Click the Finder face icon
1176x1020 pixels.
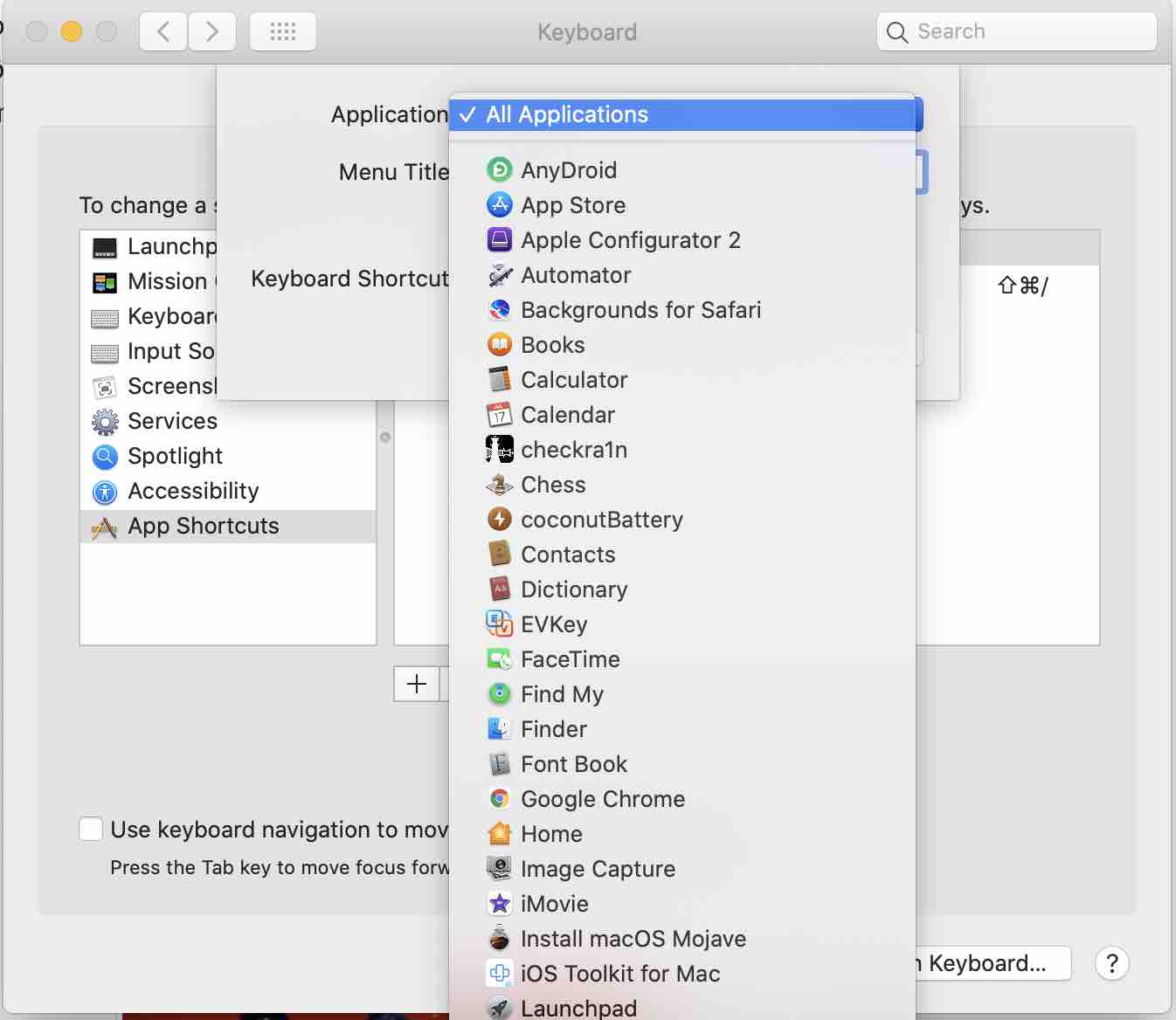(499, 729)
